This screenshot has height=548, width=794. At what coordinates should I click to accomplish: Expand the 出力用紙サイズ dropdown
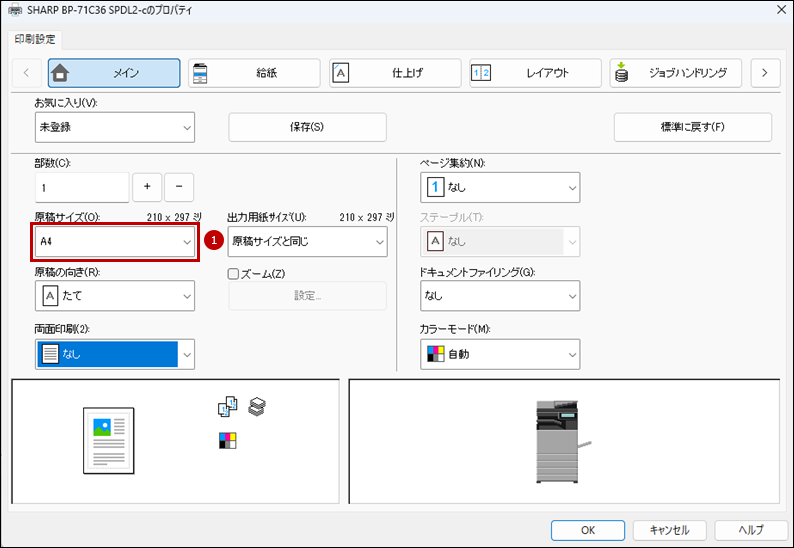(x=307, y=242)
